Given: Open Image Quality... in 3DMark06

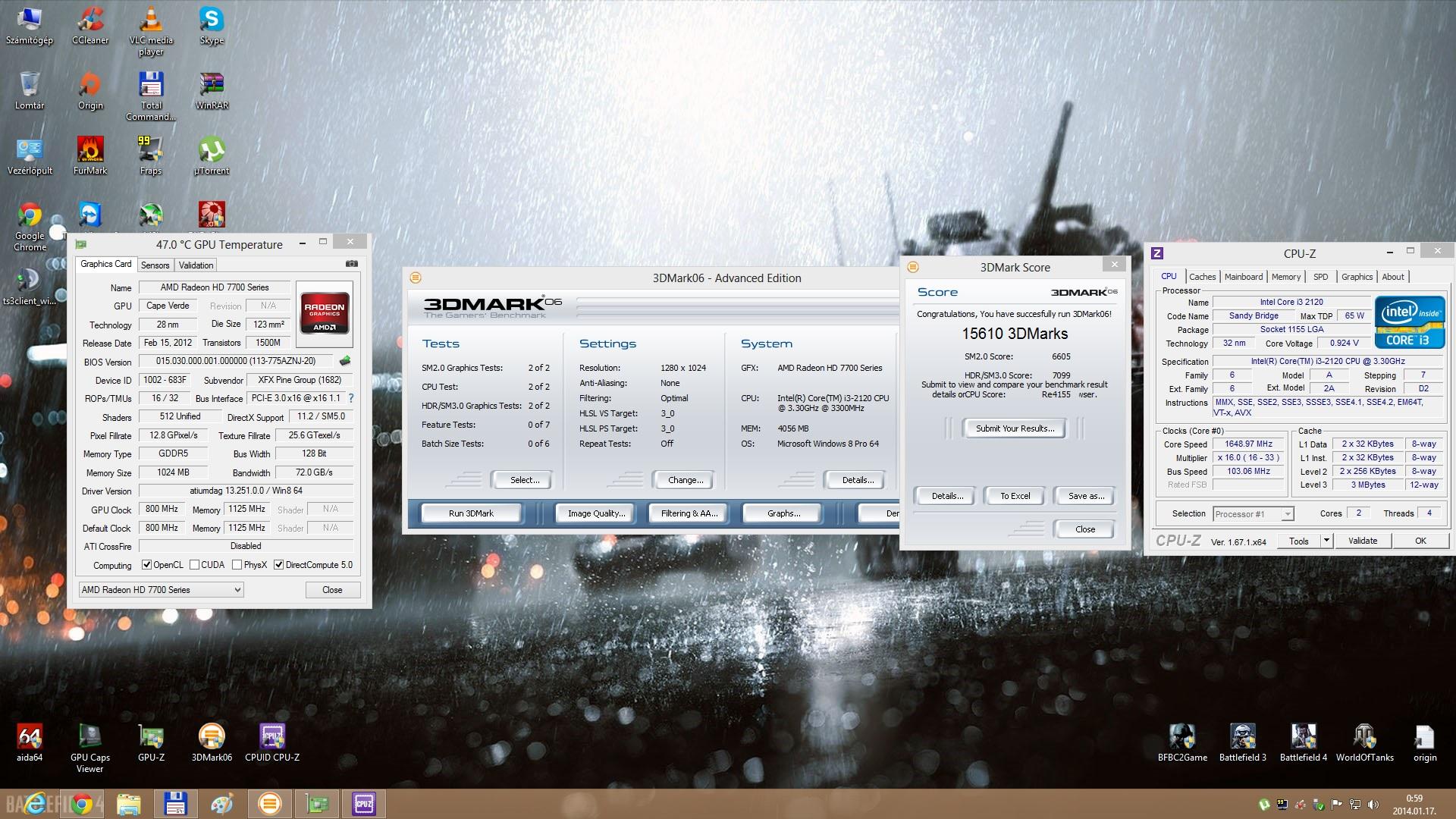Looking at the screenshot, I should click(596, 513).
